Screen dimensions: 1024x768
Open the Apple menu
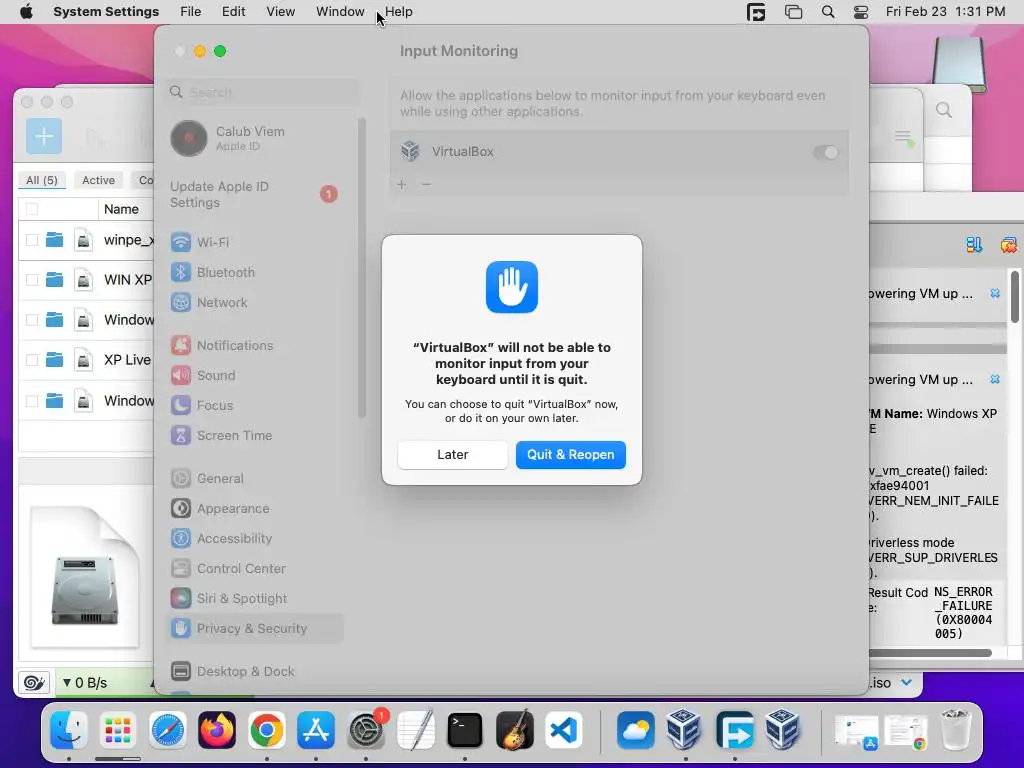coord(26,12)
